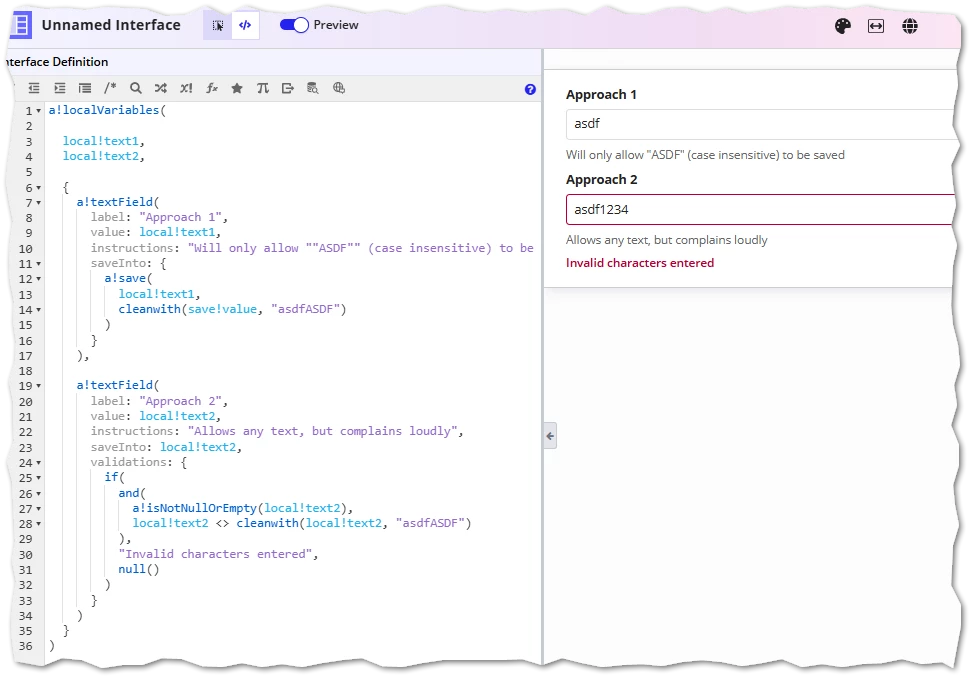Switch to expression mode view
Screen dimensions: 971x678
point(245,25)
